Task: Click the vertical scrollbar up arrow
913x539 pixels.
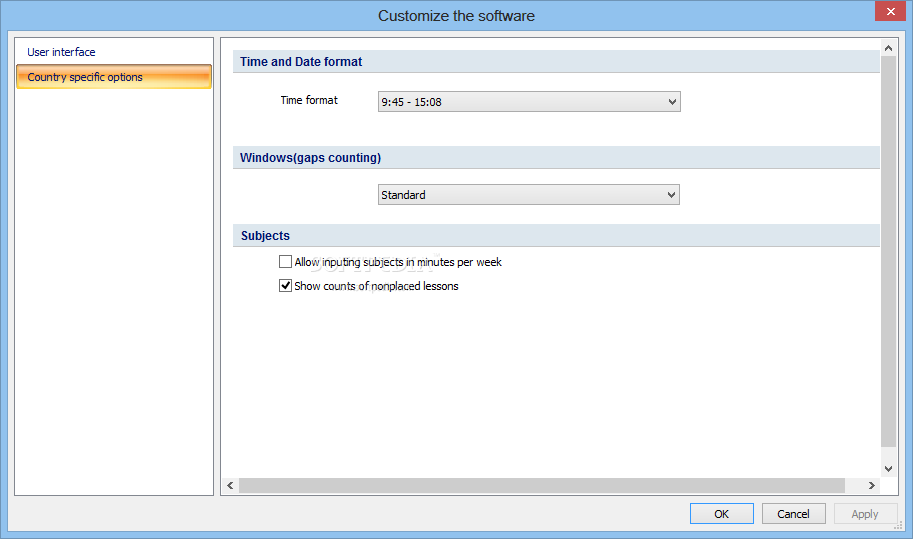Action: tap(888, 48)
